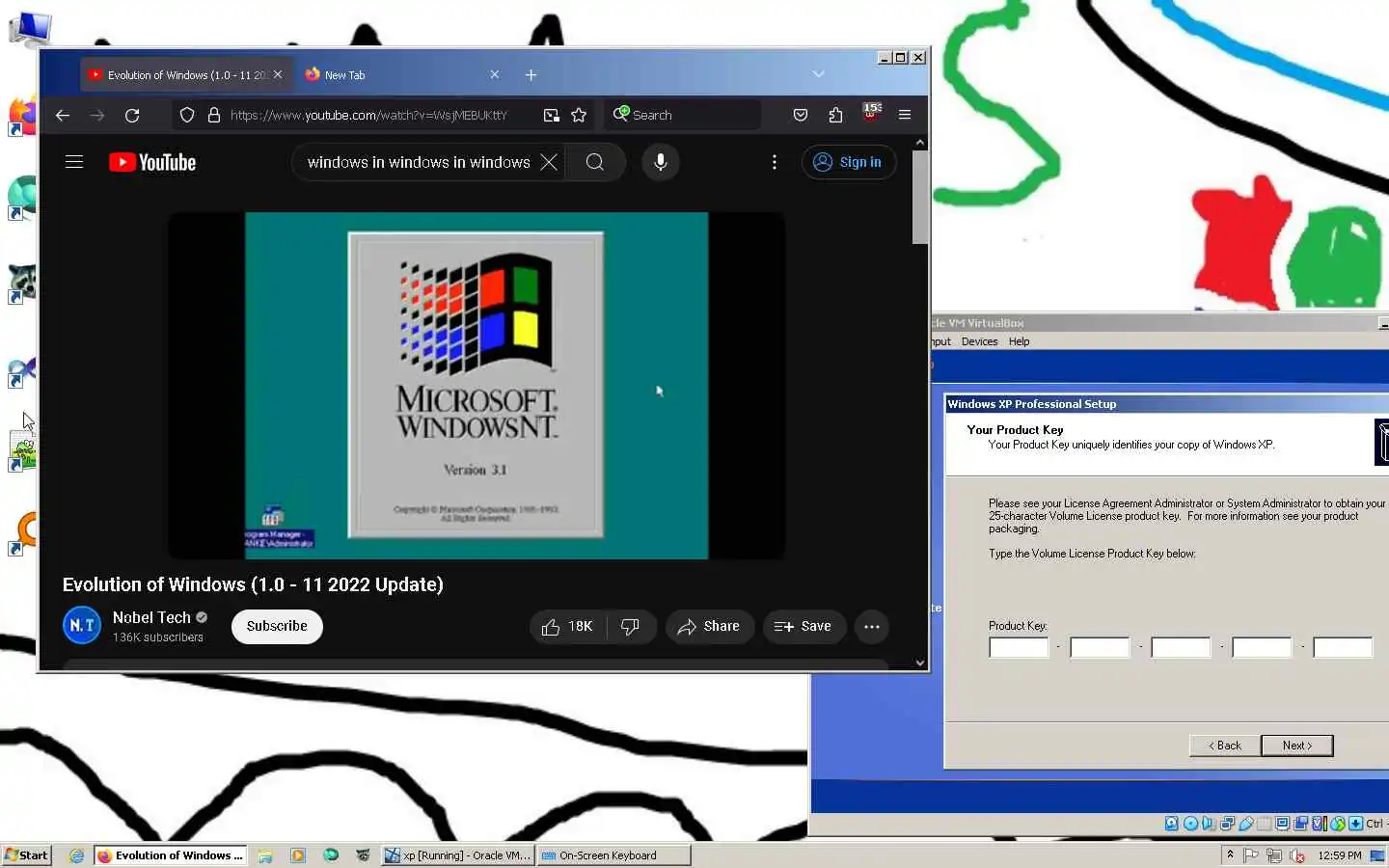Click VirtualBox hard disk activity icon

(1171, 824)
